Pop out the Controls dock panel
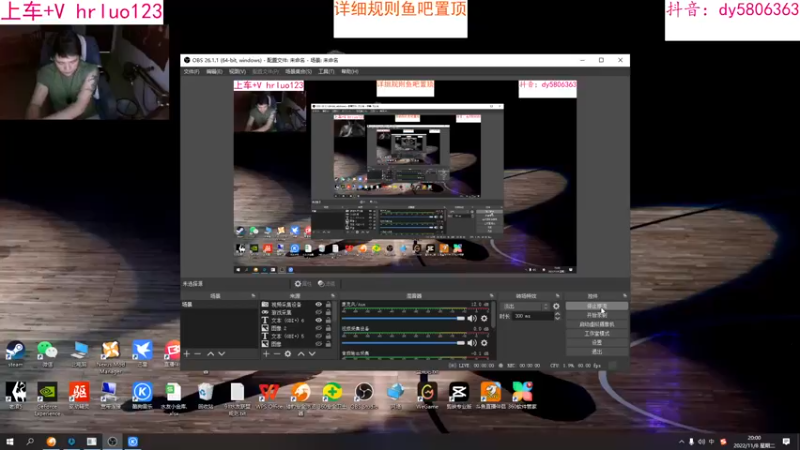Viewport: 800px width, 450px height. (x=624, y=296)
